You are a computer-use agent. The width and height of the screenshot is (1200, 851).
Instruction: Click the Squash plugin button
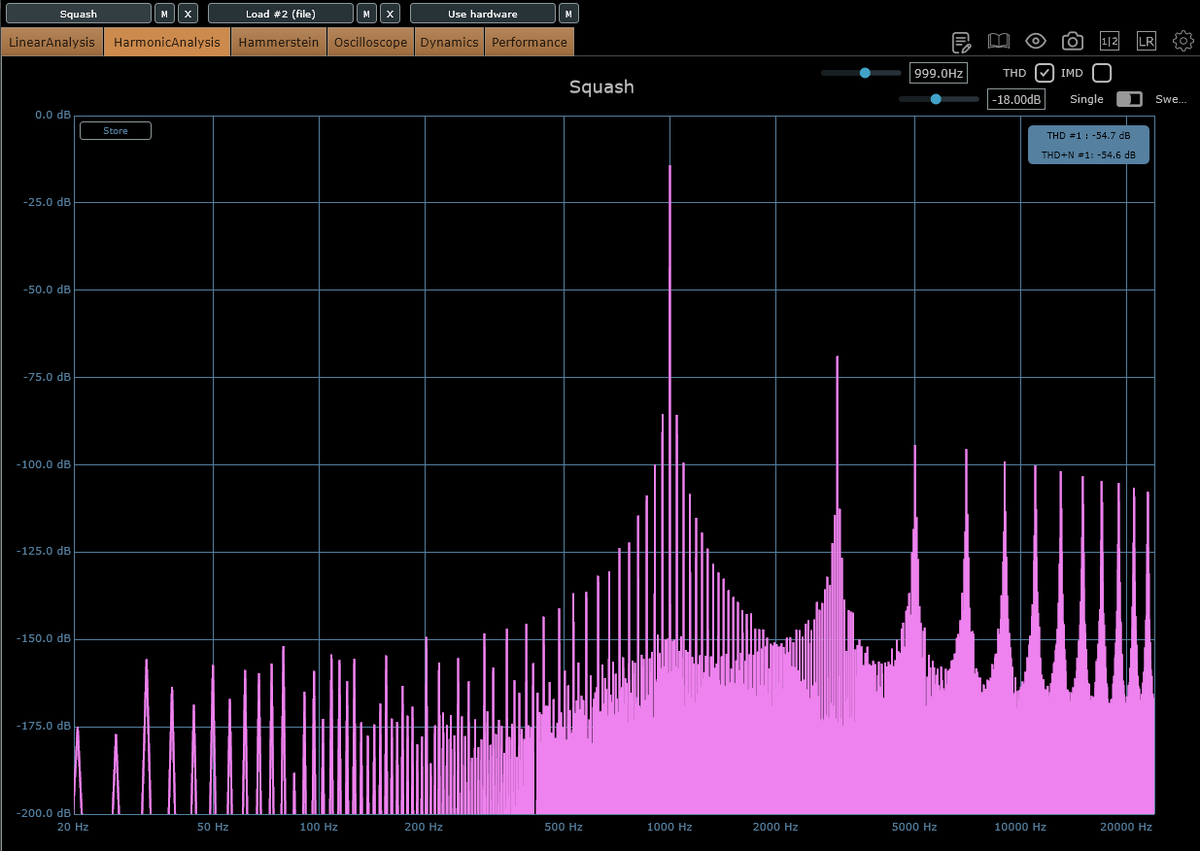click(x=78, y=14)
